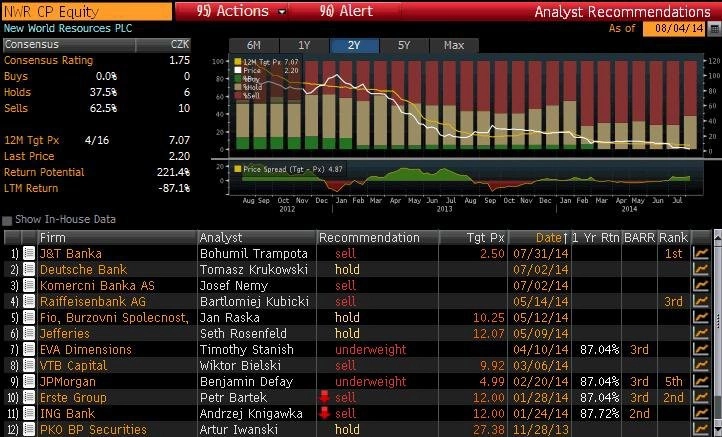
Task: Open Jefferies firm link
Action: click(x=64, y=333)
